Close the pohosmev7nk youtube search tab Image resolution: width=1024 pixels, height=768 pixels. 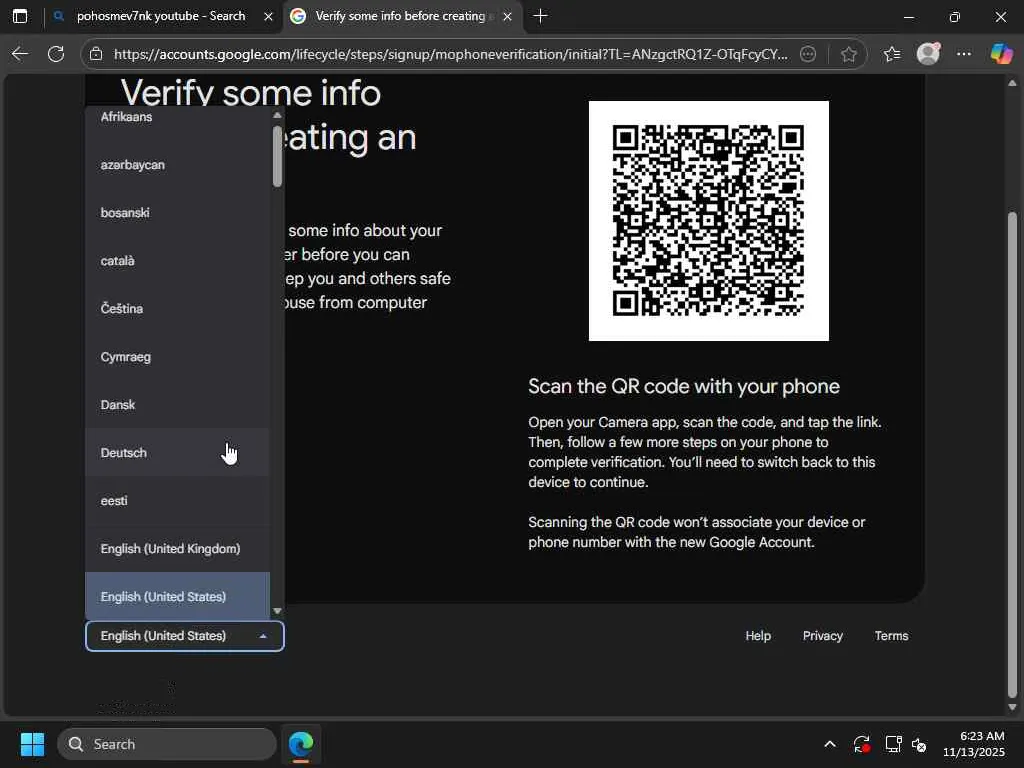coord(268,17)
